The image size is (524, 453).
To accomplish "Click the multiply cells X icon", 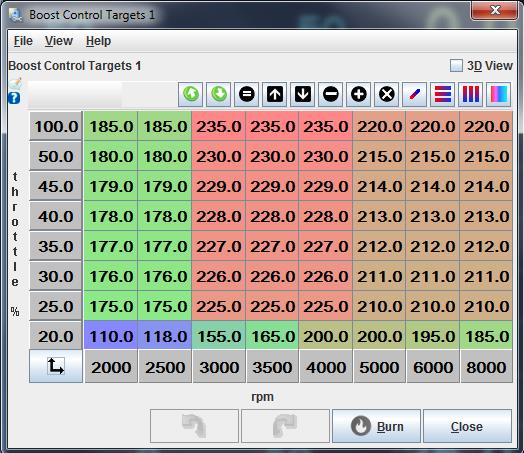I will [387, 95].
